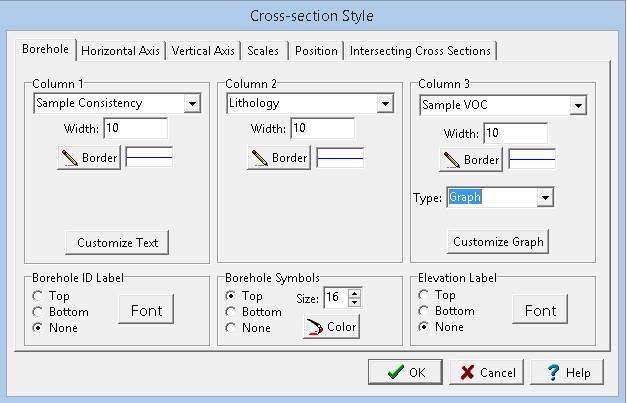
Task: Click the Column 2 Width input field
Action: [320, 128]
